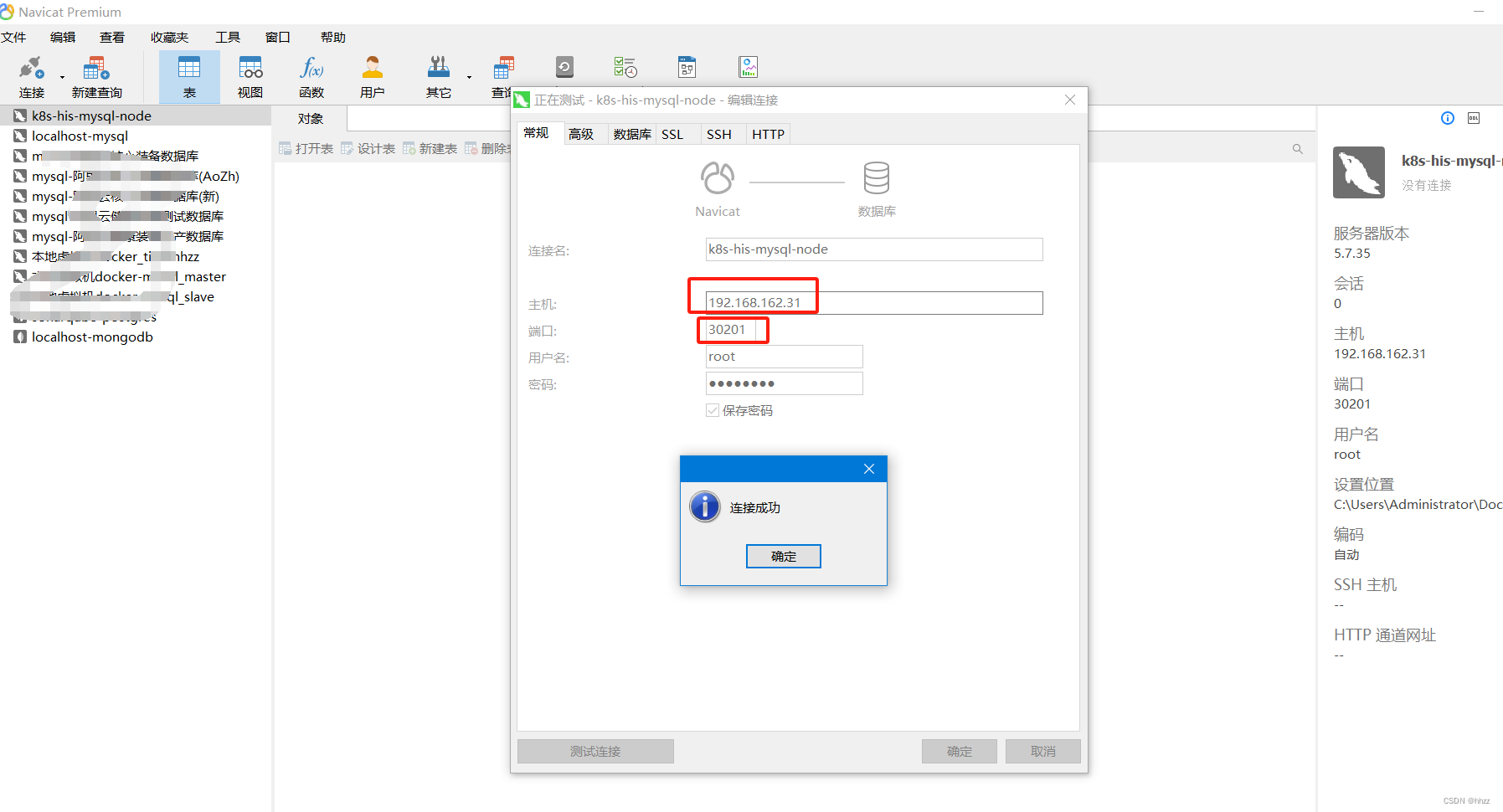This screenshot has width=1503, height=812.
Task: Expand the Others toolbar dropdown arrow
Action: [x=469, y=78]
